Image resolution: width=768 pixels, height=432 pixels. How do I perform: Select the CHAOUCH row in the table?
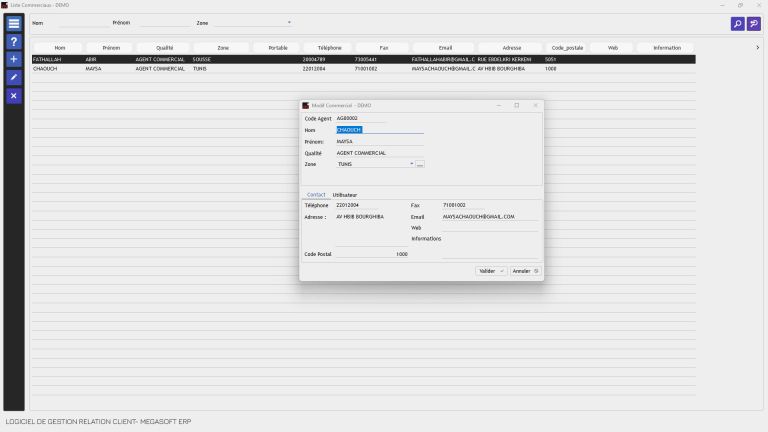coord(363,69)
